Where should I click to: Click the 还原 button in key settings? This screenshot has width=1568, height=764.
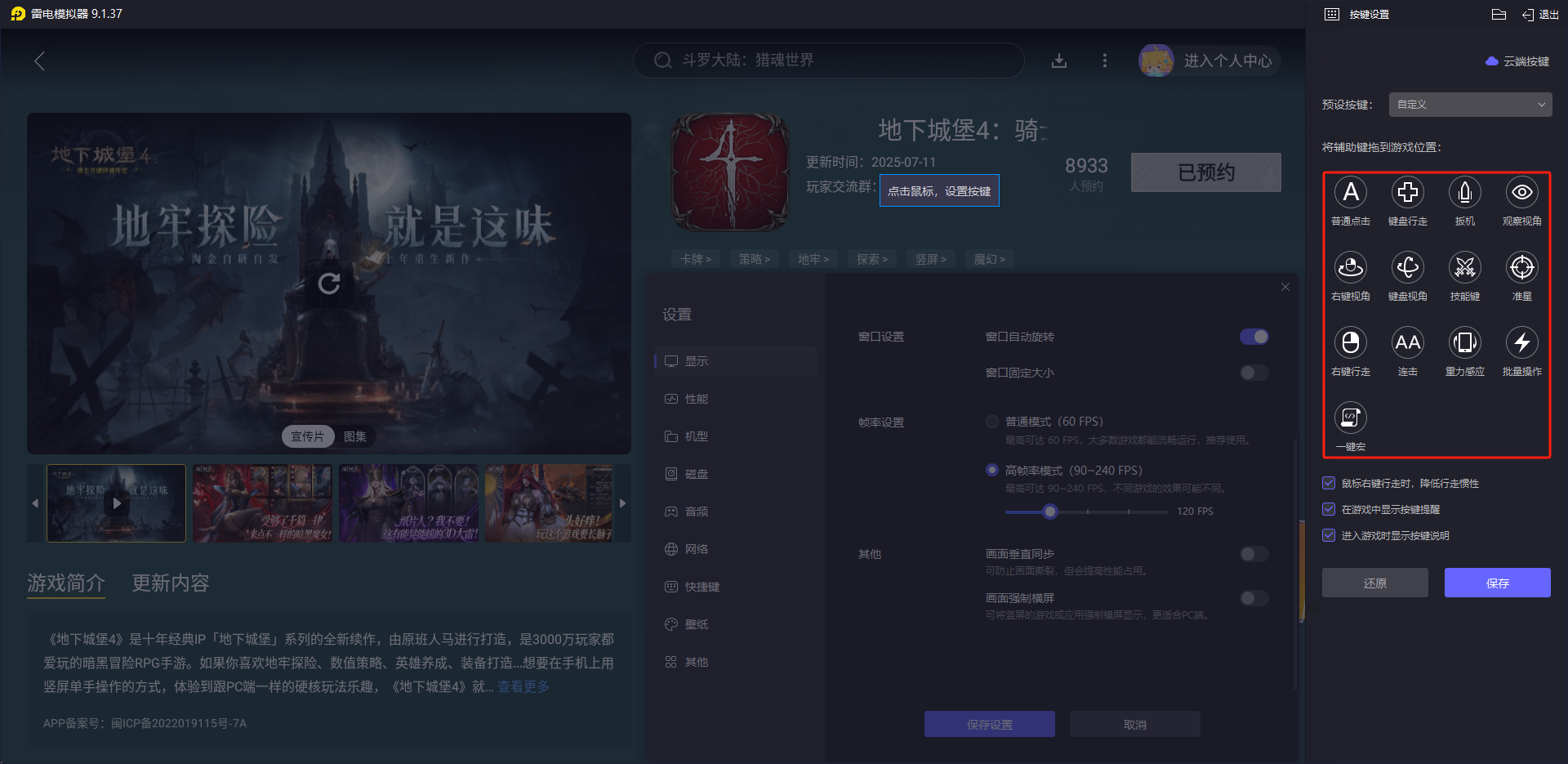click(x=1375, y=583)
